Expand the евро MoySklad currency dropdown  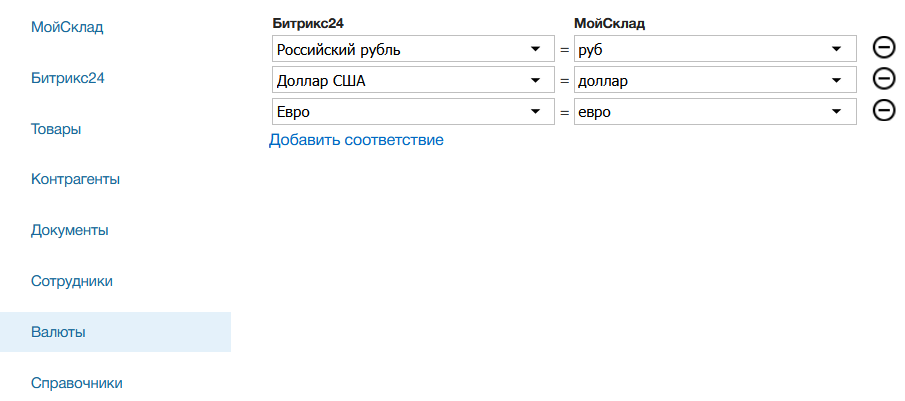[x=715, y=111]
